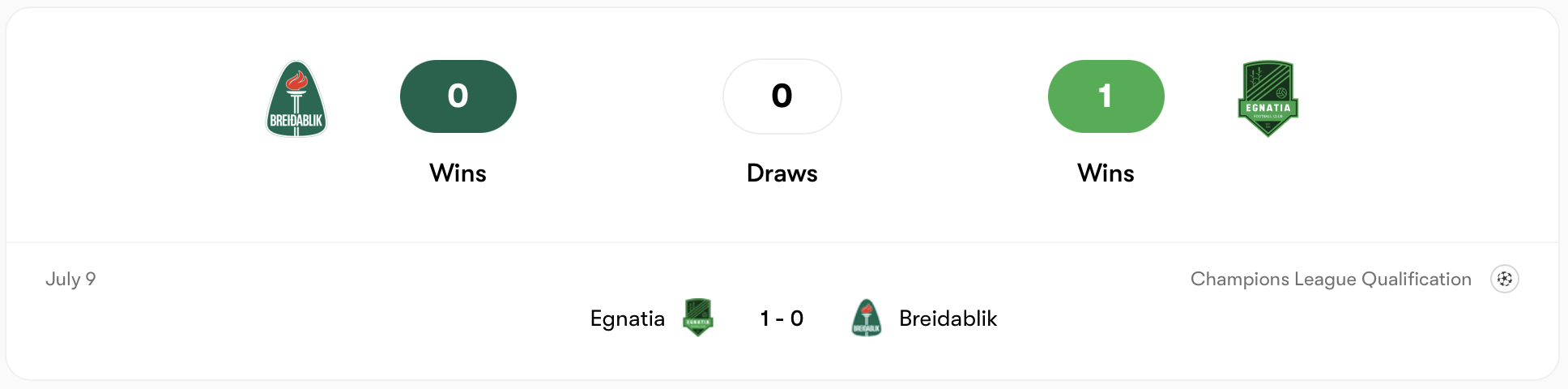Image resolution: width=1568 pixels, height=389 pixels.
Task: Open the Breidablik team name link
Action: coord(948,318)
